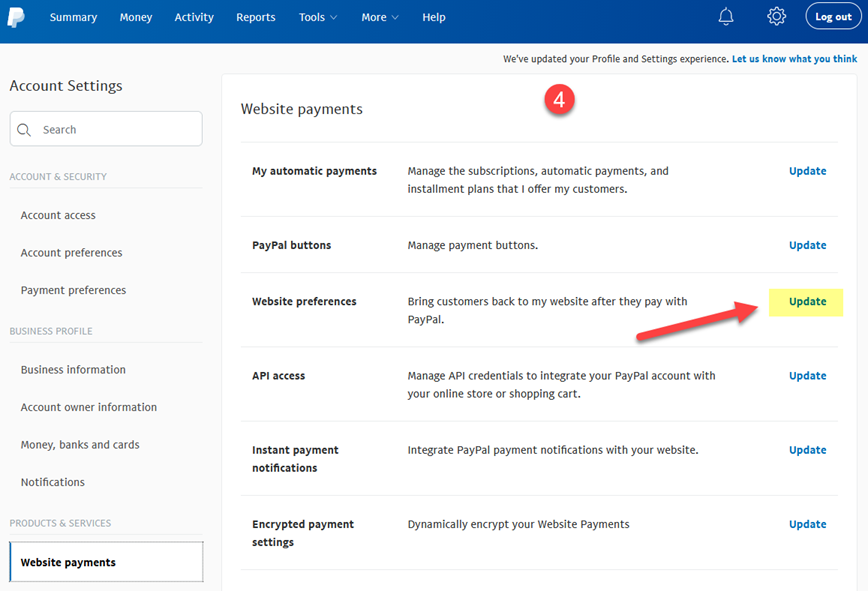Viewport: 868px width, 591px height.
Task: Click the Log out button
Action: click(x=833, y=17)
